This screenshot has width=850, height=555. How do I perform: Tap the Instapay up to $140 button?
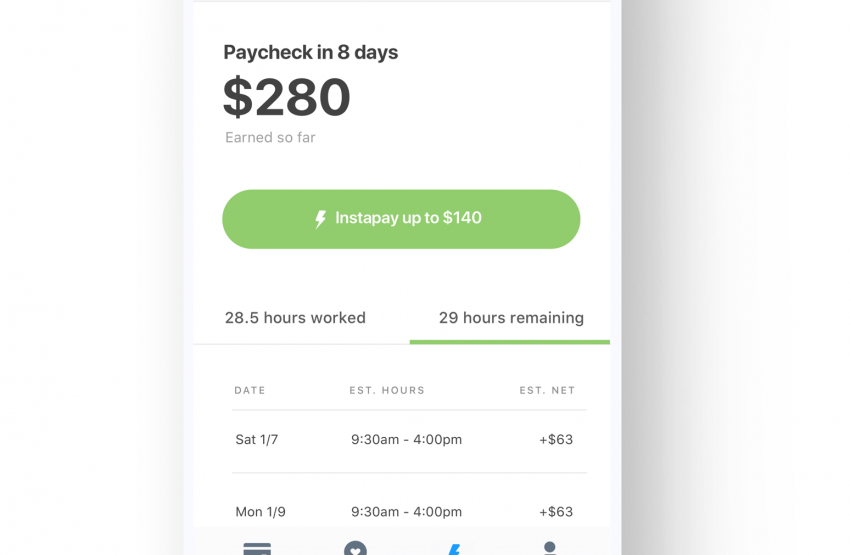point(401,219)
